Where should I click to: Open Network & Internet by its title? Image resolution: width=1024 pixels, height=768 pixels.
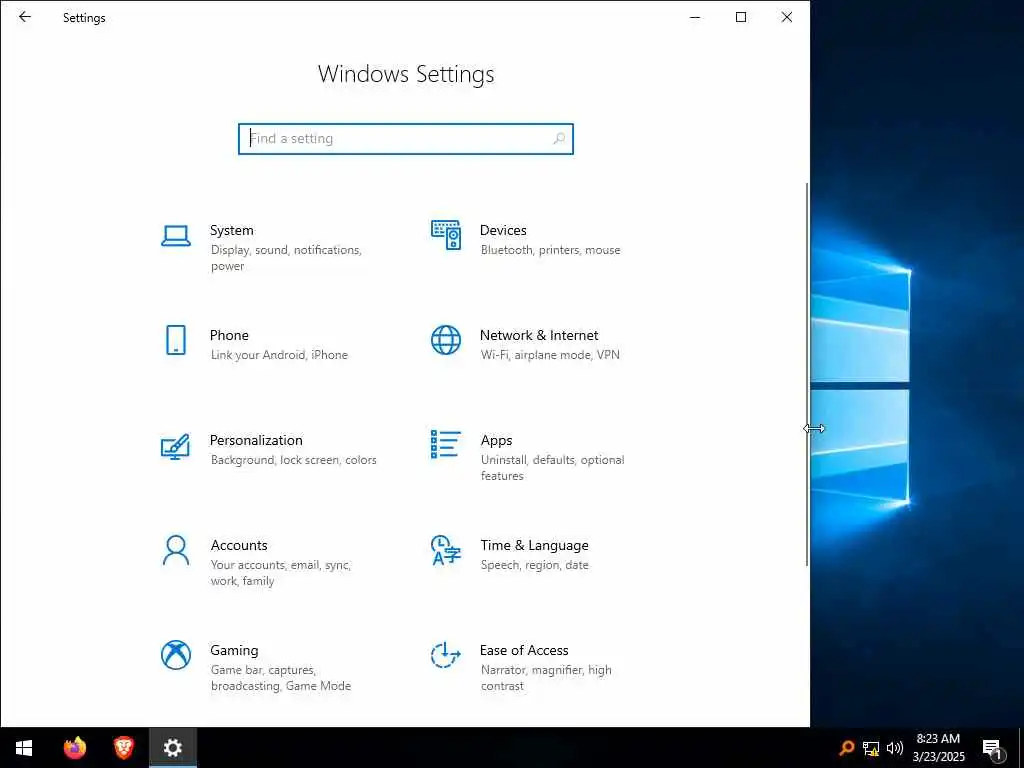539,335
